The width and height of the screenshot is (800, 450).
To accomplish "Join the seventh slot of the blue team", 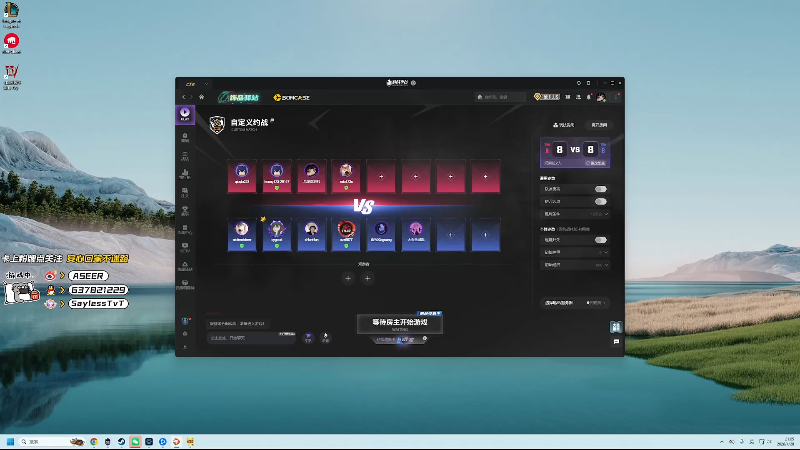I will (x=451, y=235).
